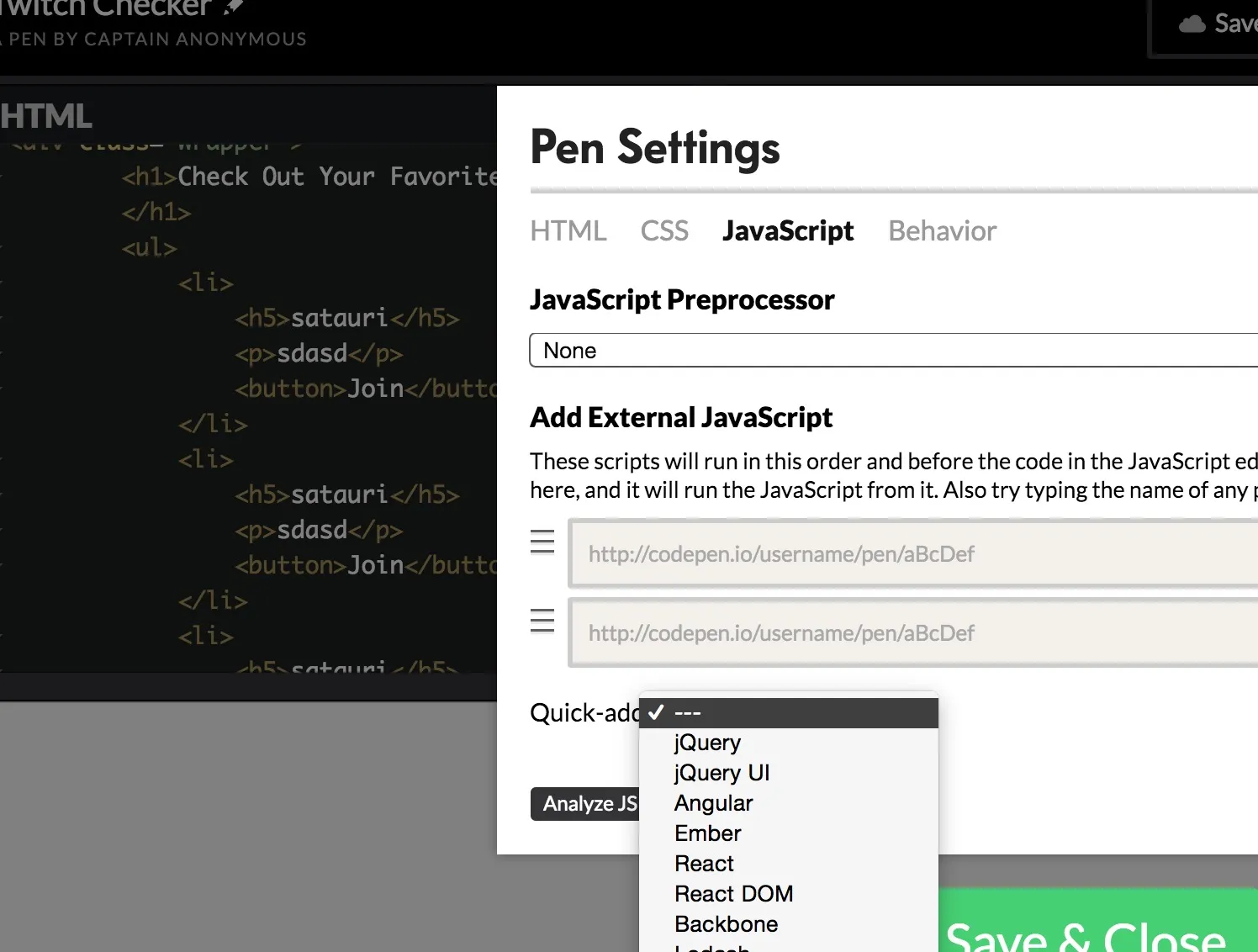Click the 'Quick-add' label
1258x952 pixels.
584,713
